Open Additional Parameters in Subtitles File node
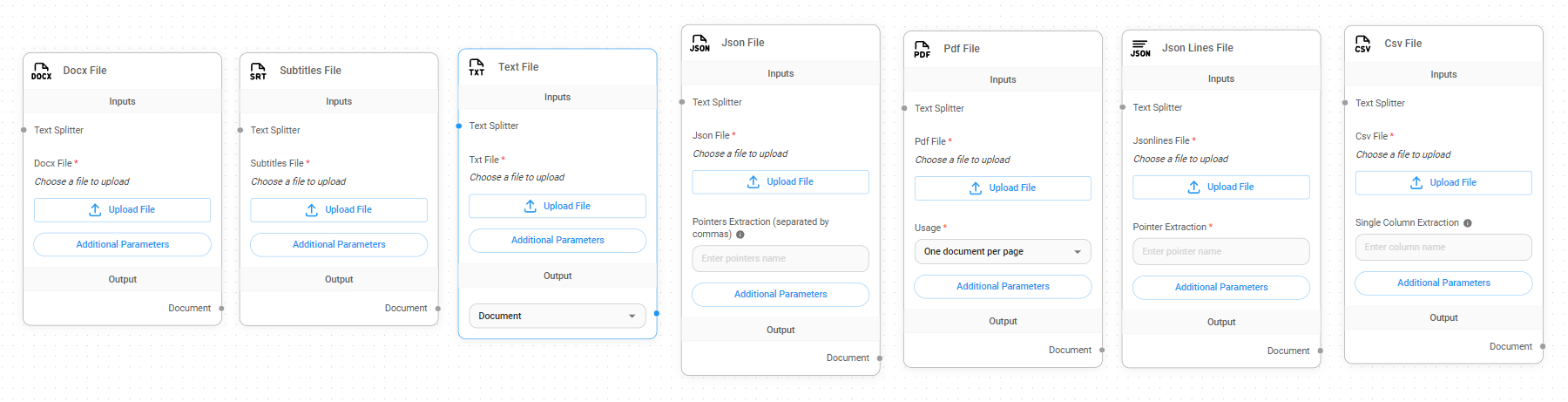 [339, 245]
